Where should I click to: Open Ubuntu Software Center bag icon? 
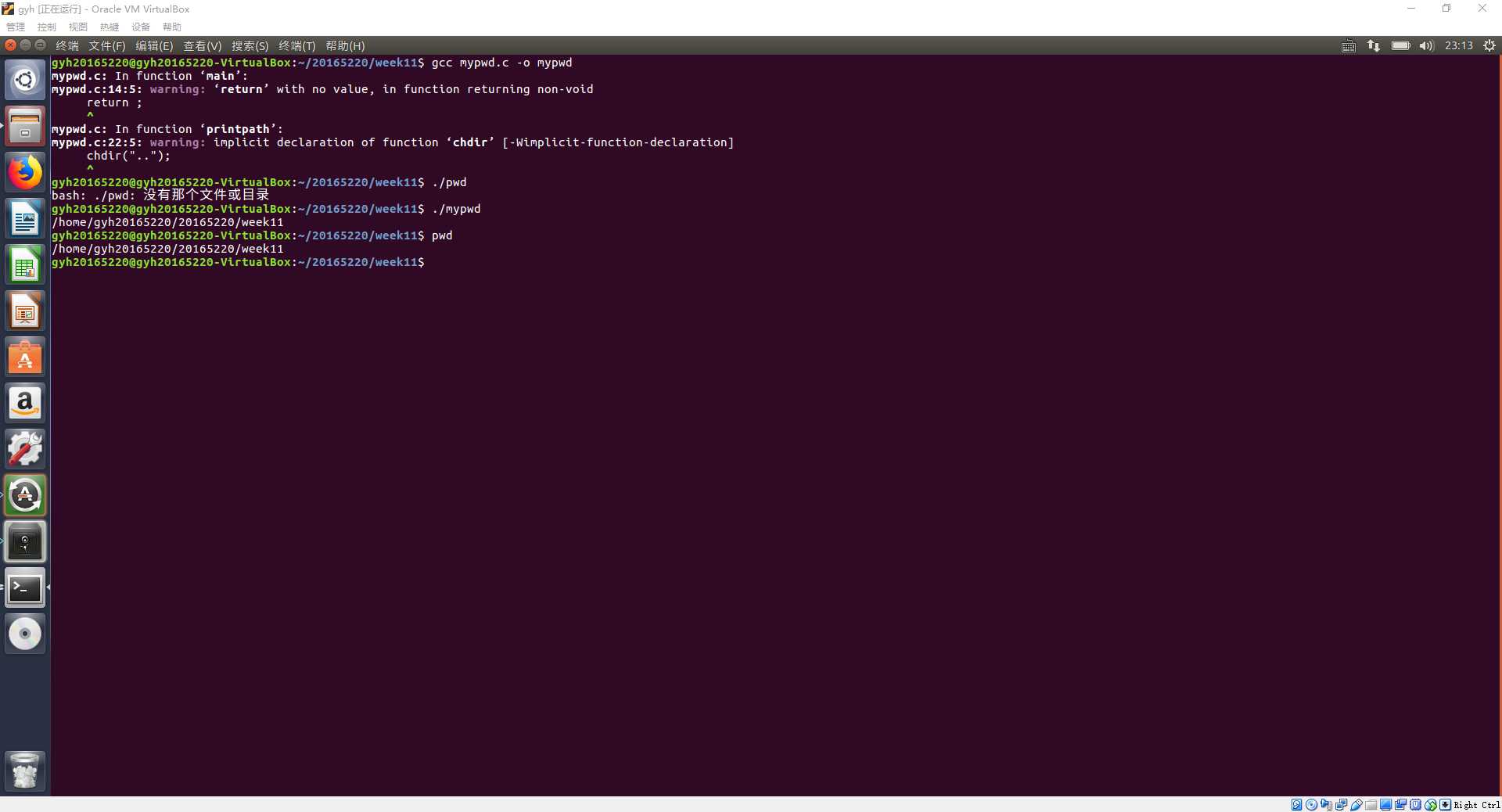25,357
